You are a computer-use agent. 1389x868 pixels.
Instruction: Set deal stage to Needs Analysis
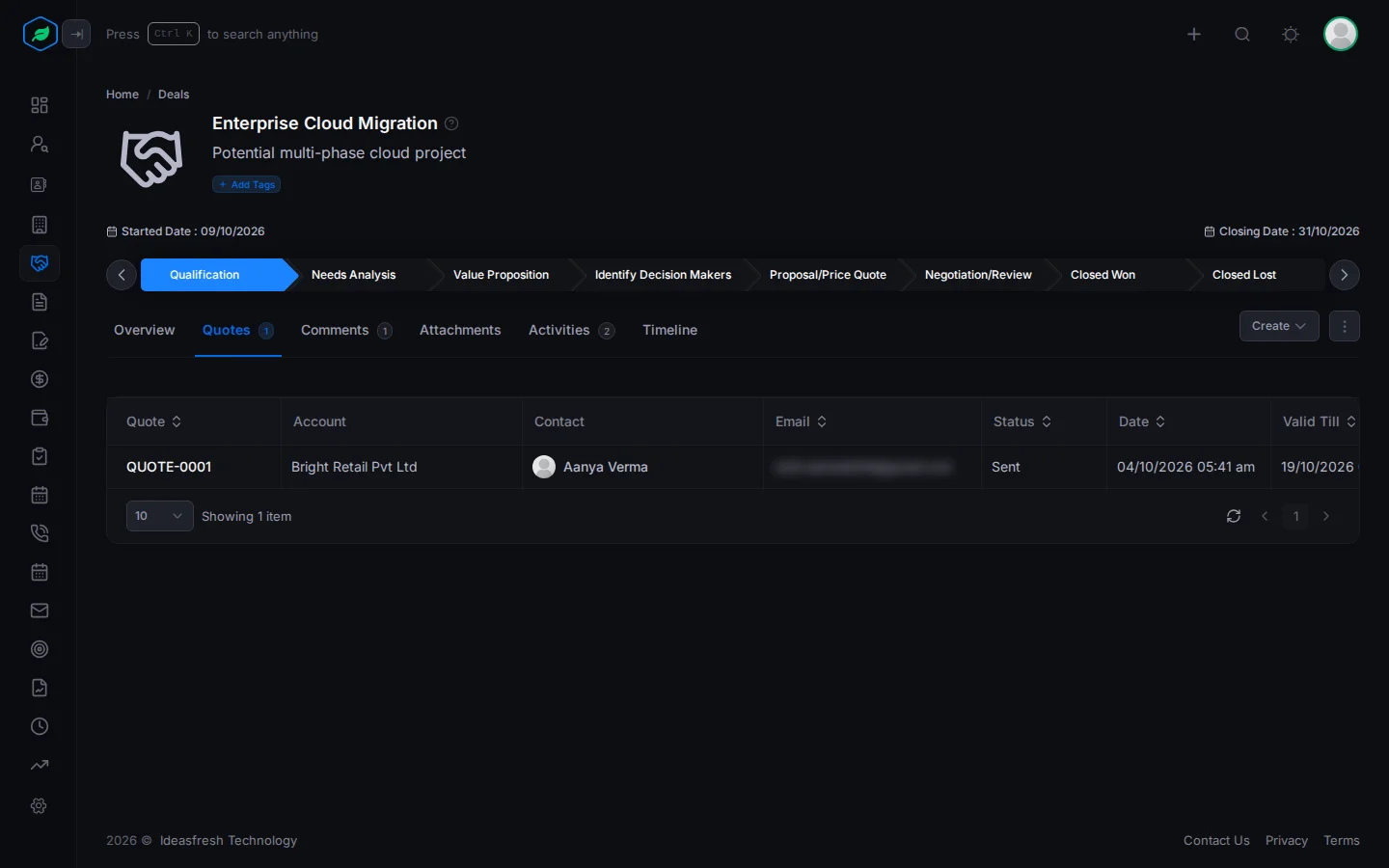[x=353, y=275]
